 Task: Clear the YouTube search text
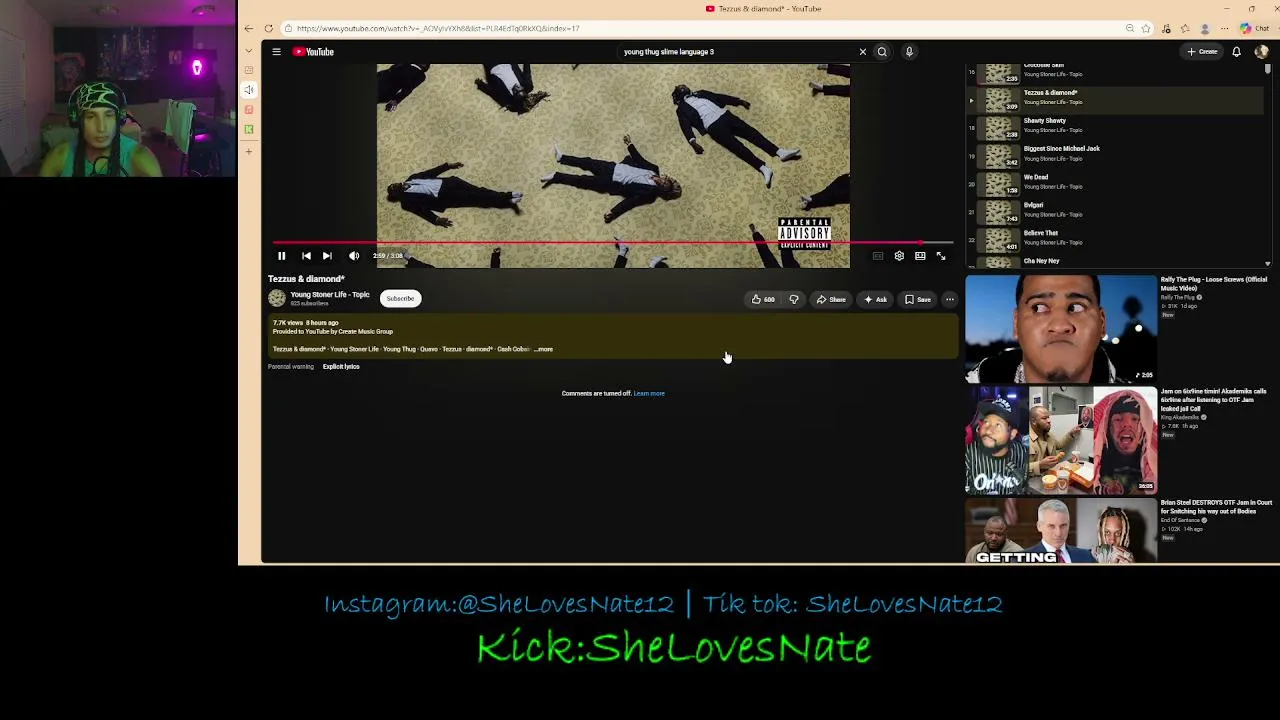point(863,52)
